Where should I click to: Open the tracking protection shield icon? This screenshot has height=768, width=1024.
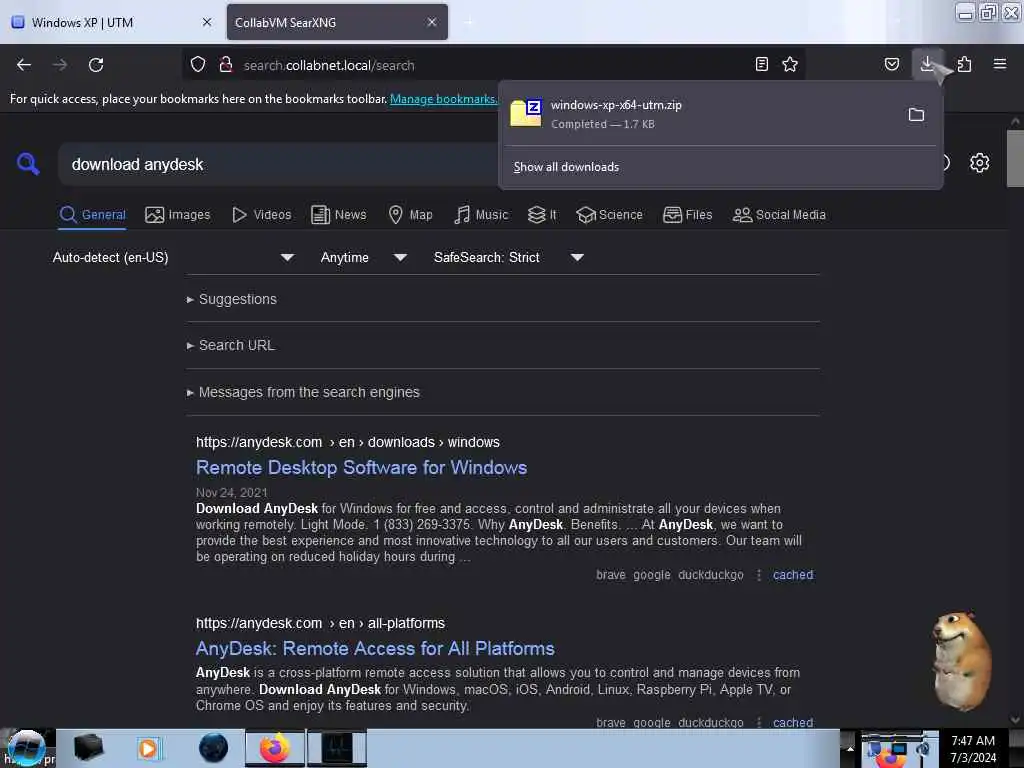point(198,64)
